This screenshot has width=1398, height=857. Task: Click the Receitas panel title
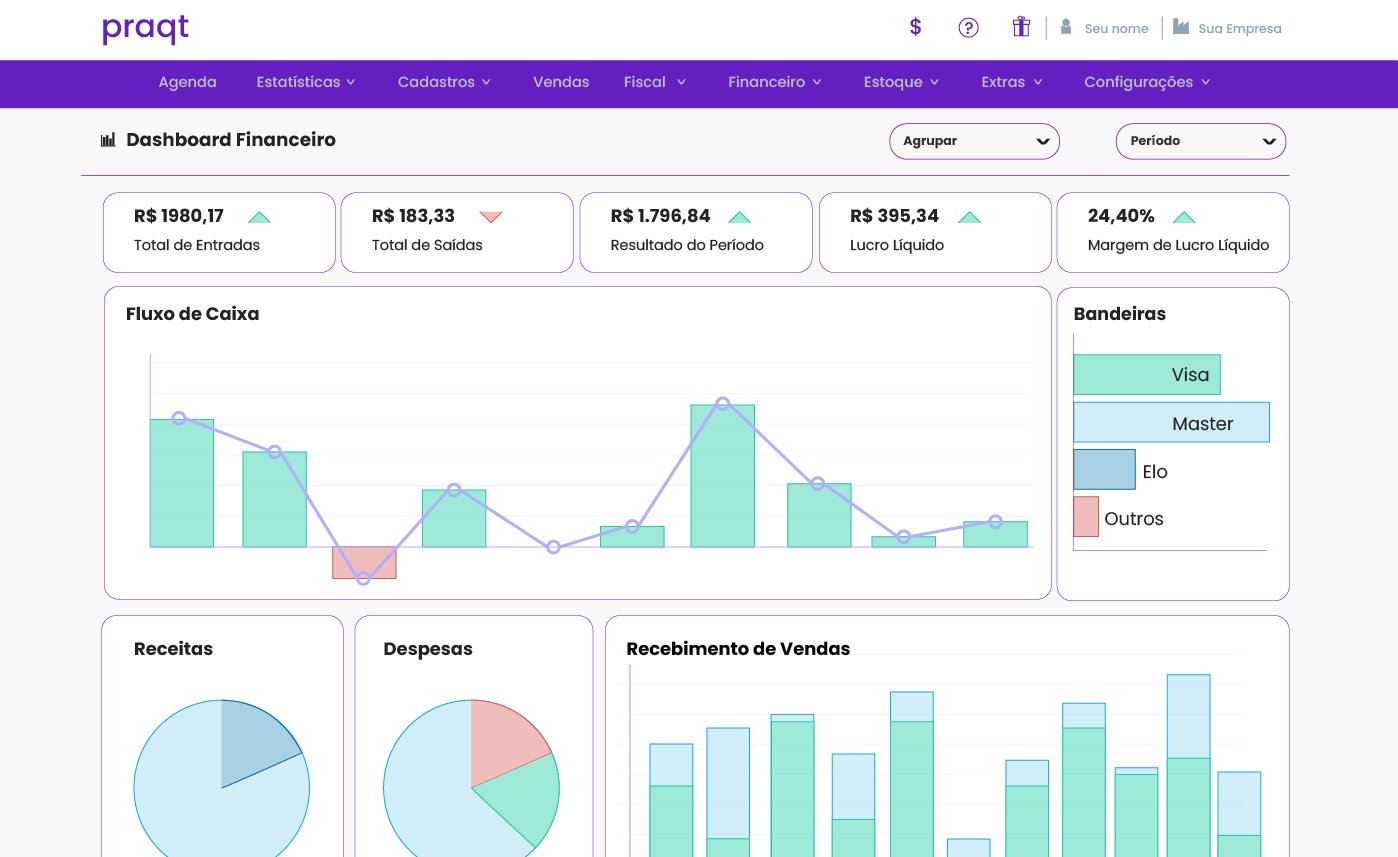(x=173, y=649)
